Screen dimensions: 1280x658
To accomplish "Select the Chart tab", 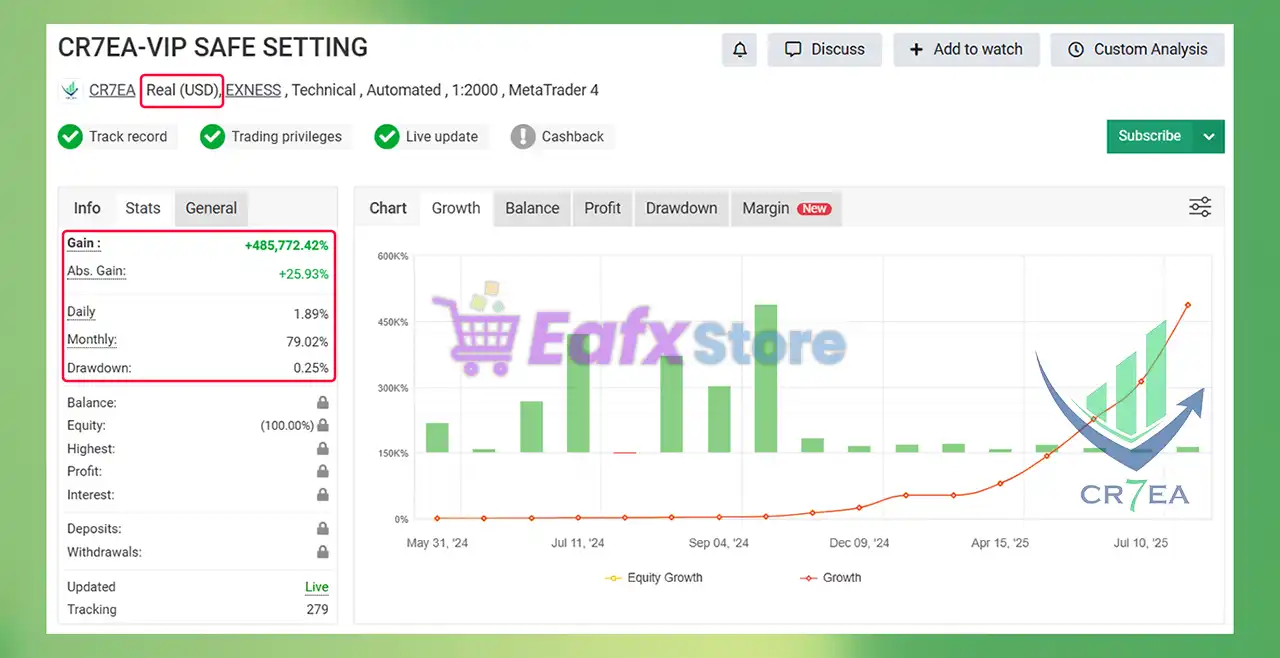I will 388,208.
